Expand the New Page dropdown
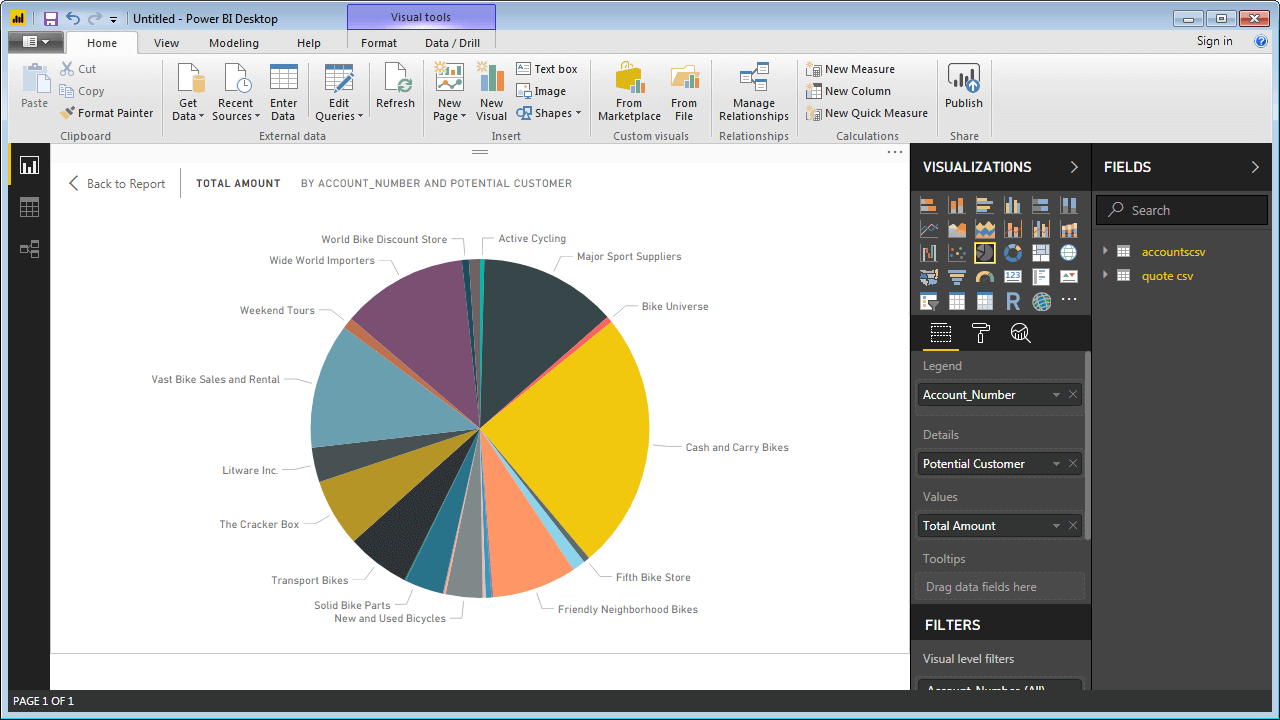 pyautogui.click(x=449, y=92)
